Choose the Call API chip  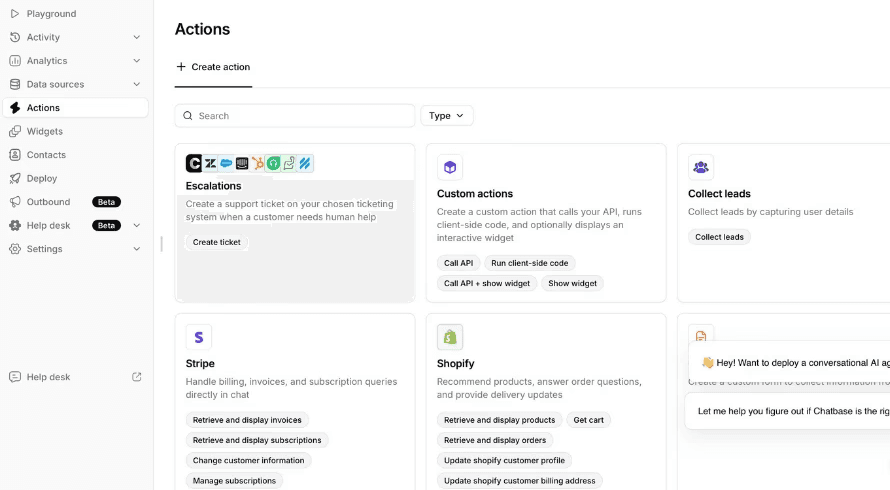(459, 263)
